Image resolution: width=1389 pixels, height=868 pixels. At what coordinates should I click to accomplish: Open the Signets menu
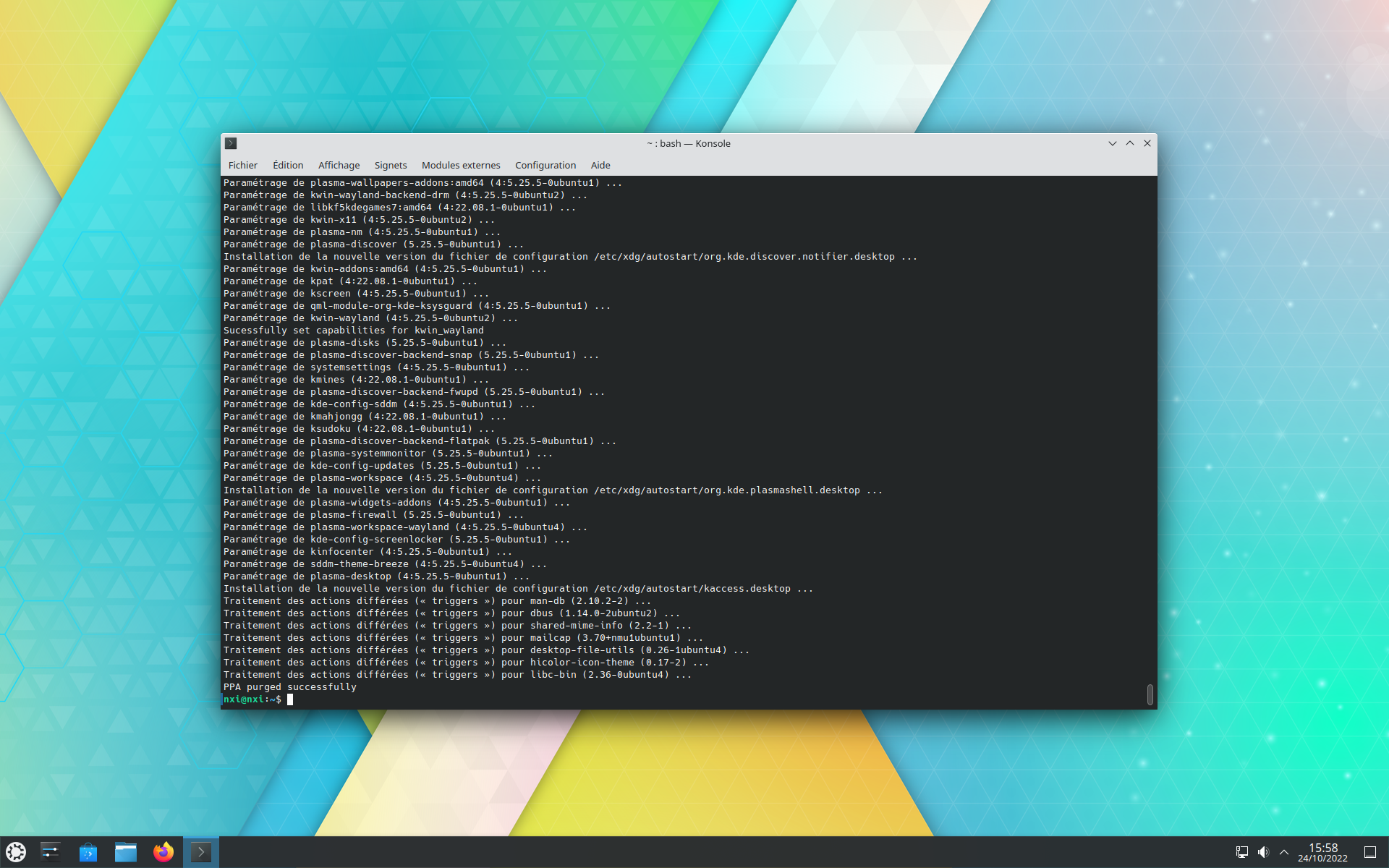(391, 165)
